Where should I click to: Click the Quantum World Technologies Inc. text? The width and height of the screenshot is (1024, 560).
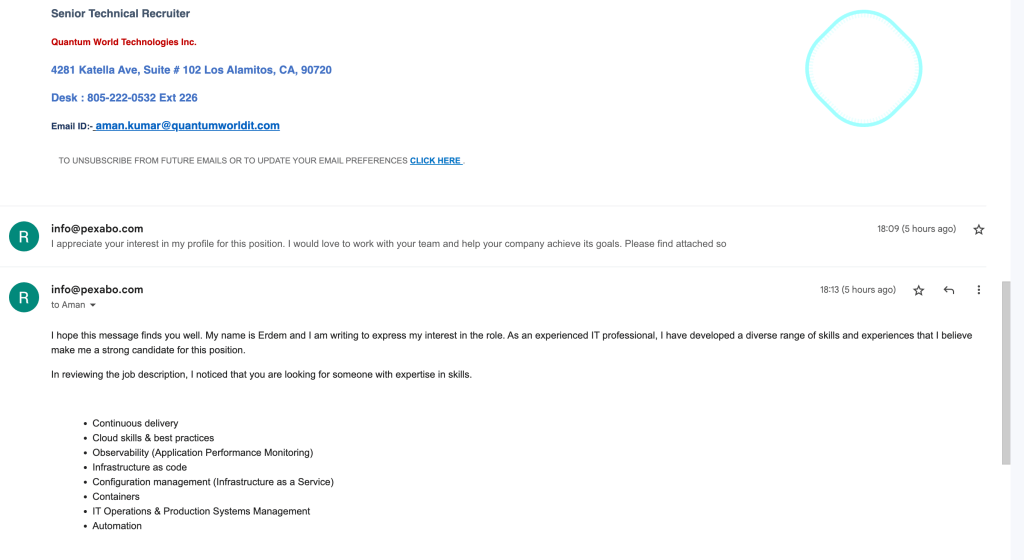coord(124,42)
